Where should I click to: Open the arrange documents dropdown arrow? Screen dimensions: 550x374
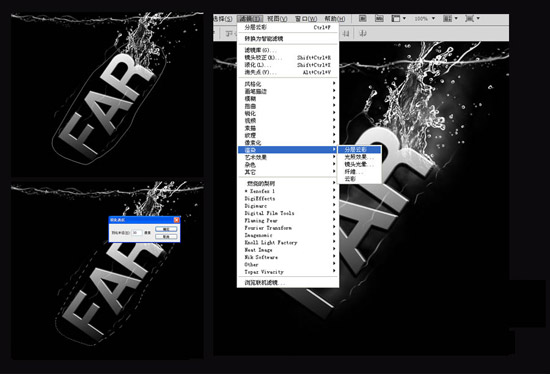pos(456,19)
